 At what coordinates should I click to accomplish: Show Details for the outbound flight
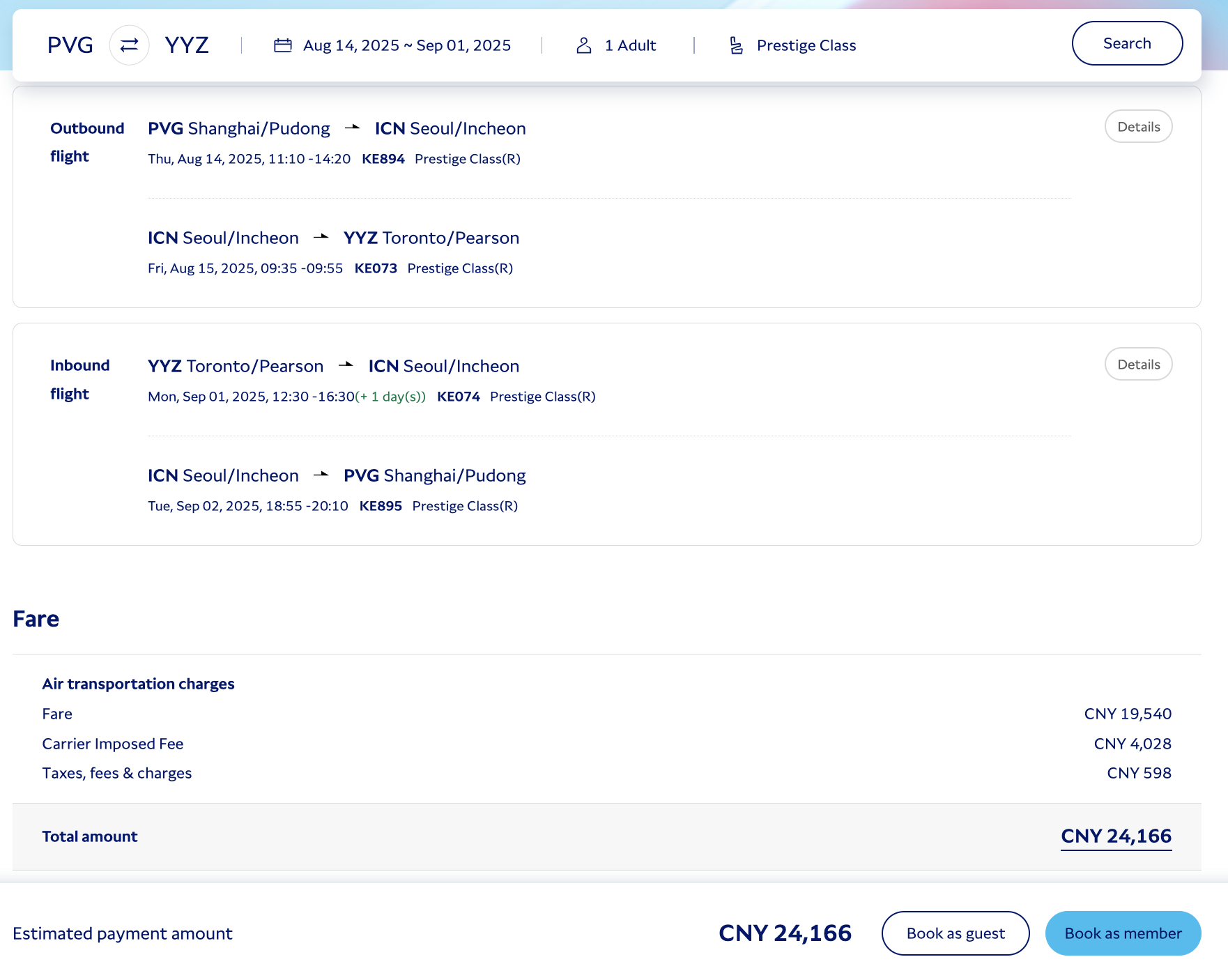[x=1138, y=126]
